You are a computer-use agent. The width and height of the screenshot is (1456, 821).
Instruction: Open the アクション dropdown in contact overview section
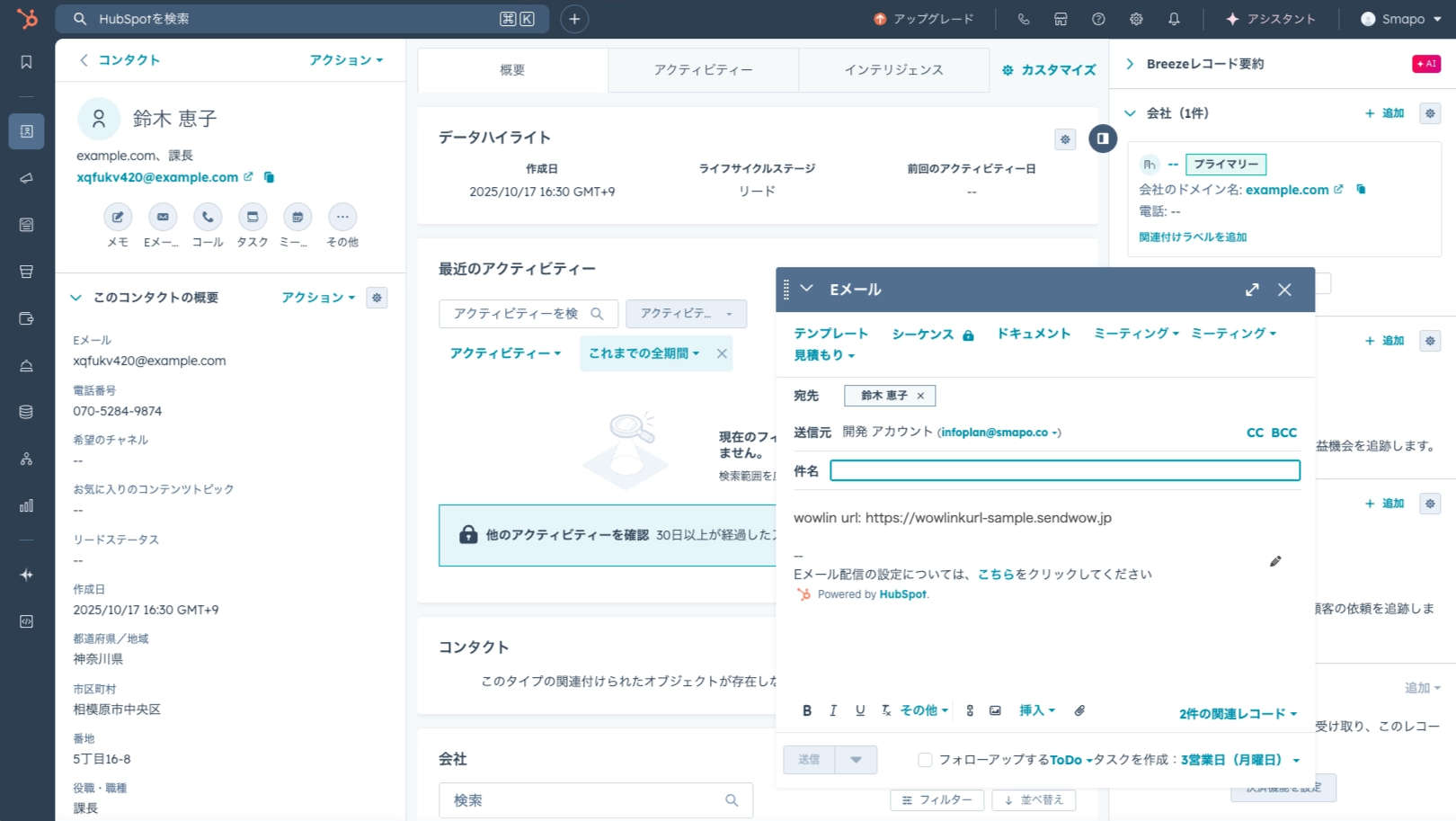pos(318,298)
